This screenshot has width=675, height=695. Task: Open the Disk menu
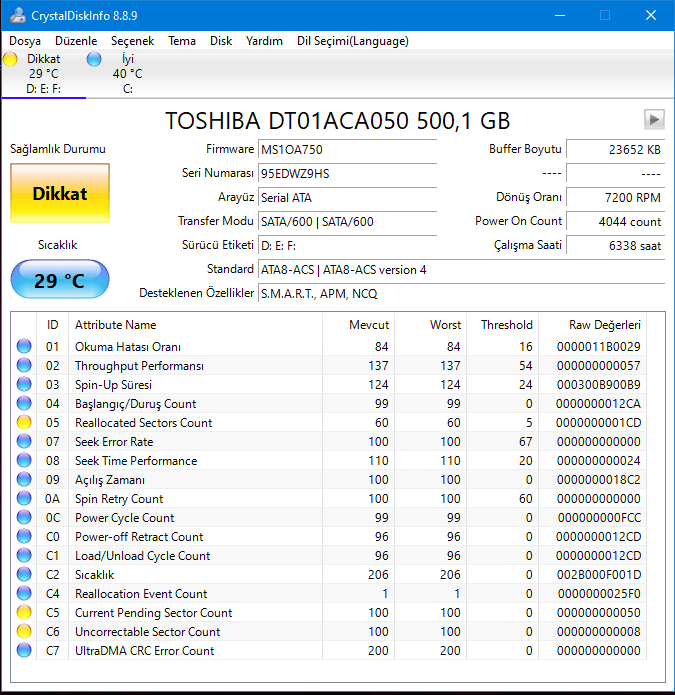[221, 41]
